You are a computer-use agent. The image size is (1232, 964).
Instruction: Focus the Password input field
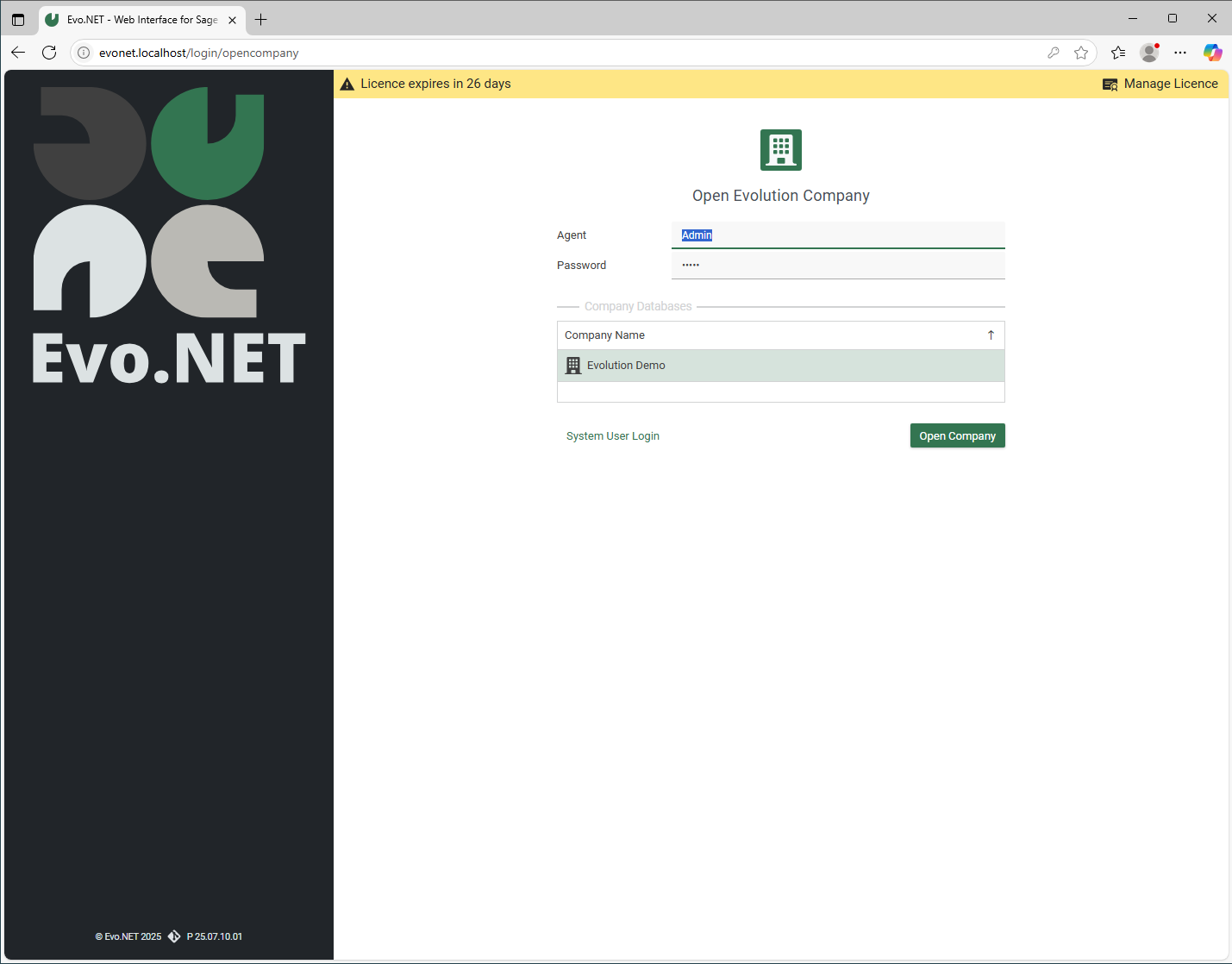tap(838, 265)
